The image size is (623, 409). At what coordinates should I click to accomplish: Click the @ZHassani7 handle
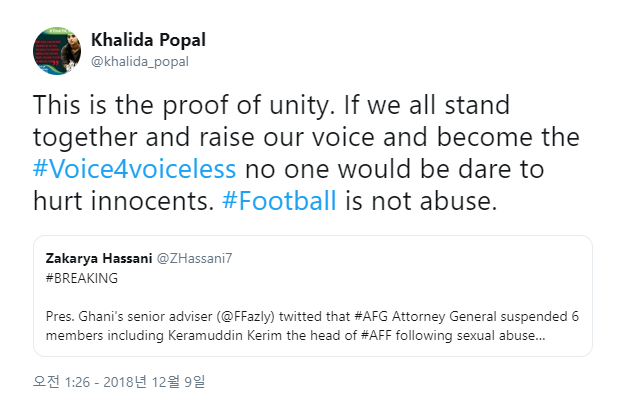(x=194, y=258)
